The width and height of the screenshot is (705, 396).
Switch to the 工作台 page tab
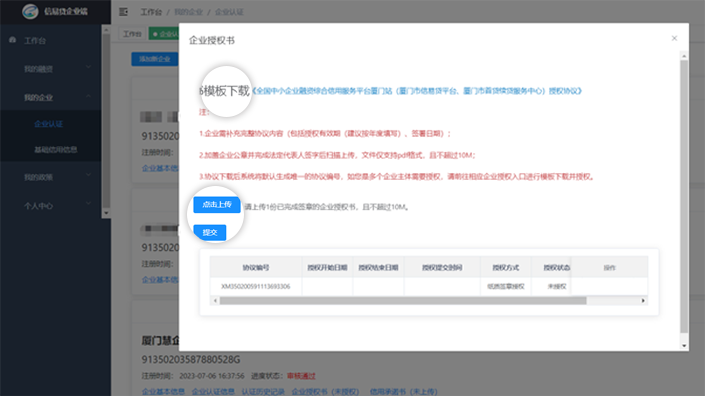pos(132,34)
